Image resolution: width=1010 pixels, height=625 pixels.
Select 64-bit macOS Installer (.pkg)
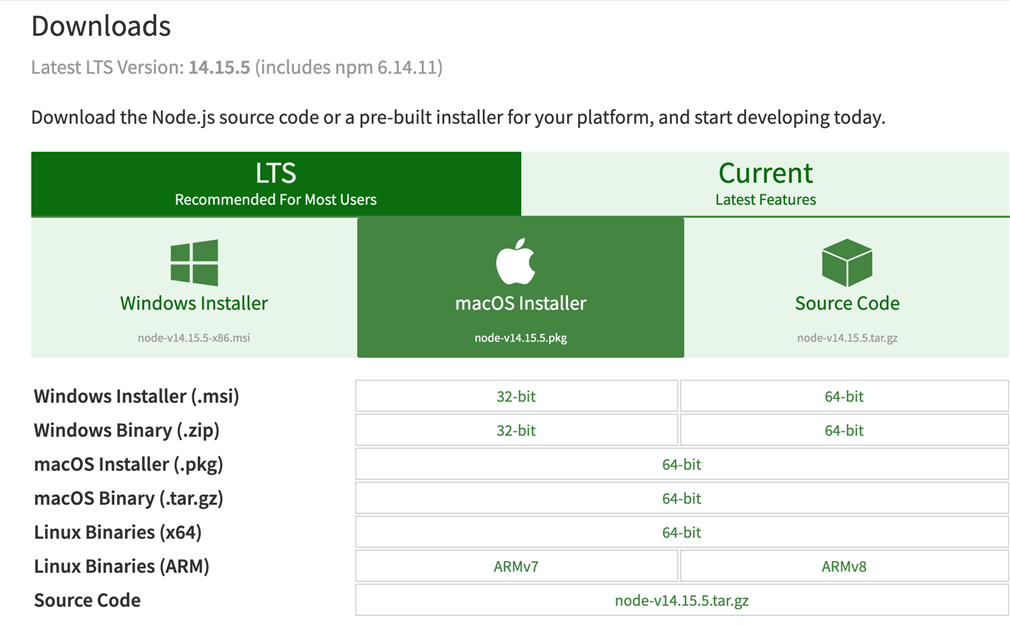(681, 465)
